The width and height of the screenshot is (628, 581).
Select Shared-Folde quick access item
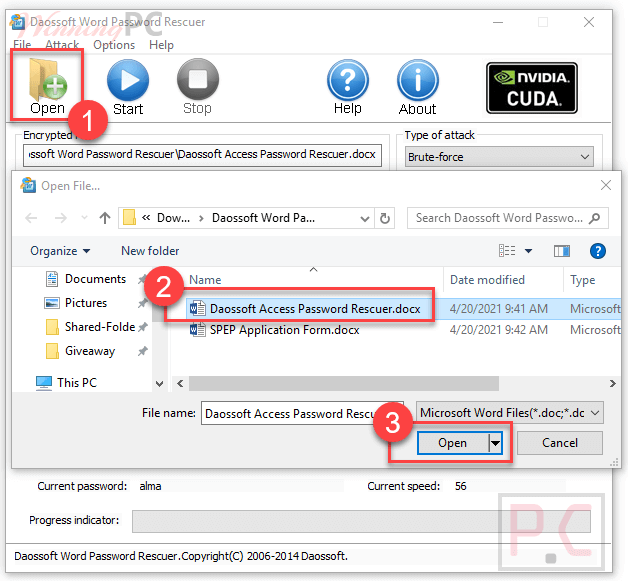coord(100,327)
